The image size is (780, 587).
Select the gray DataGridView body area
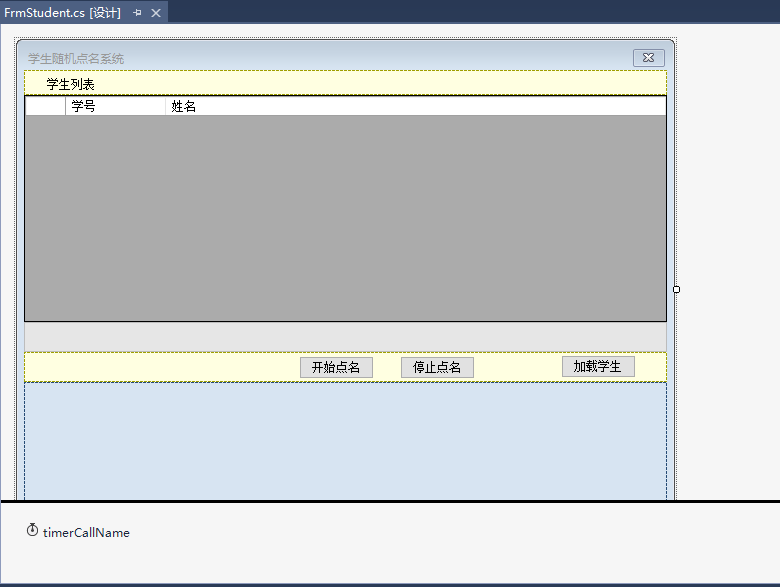pos(345,218)
